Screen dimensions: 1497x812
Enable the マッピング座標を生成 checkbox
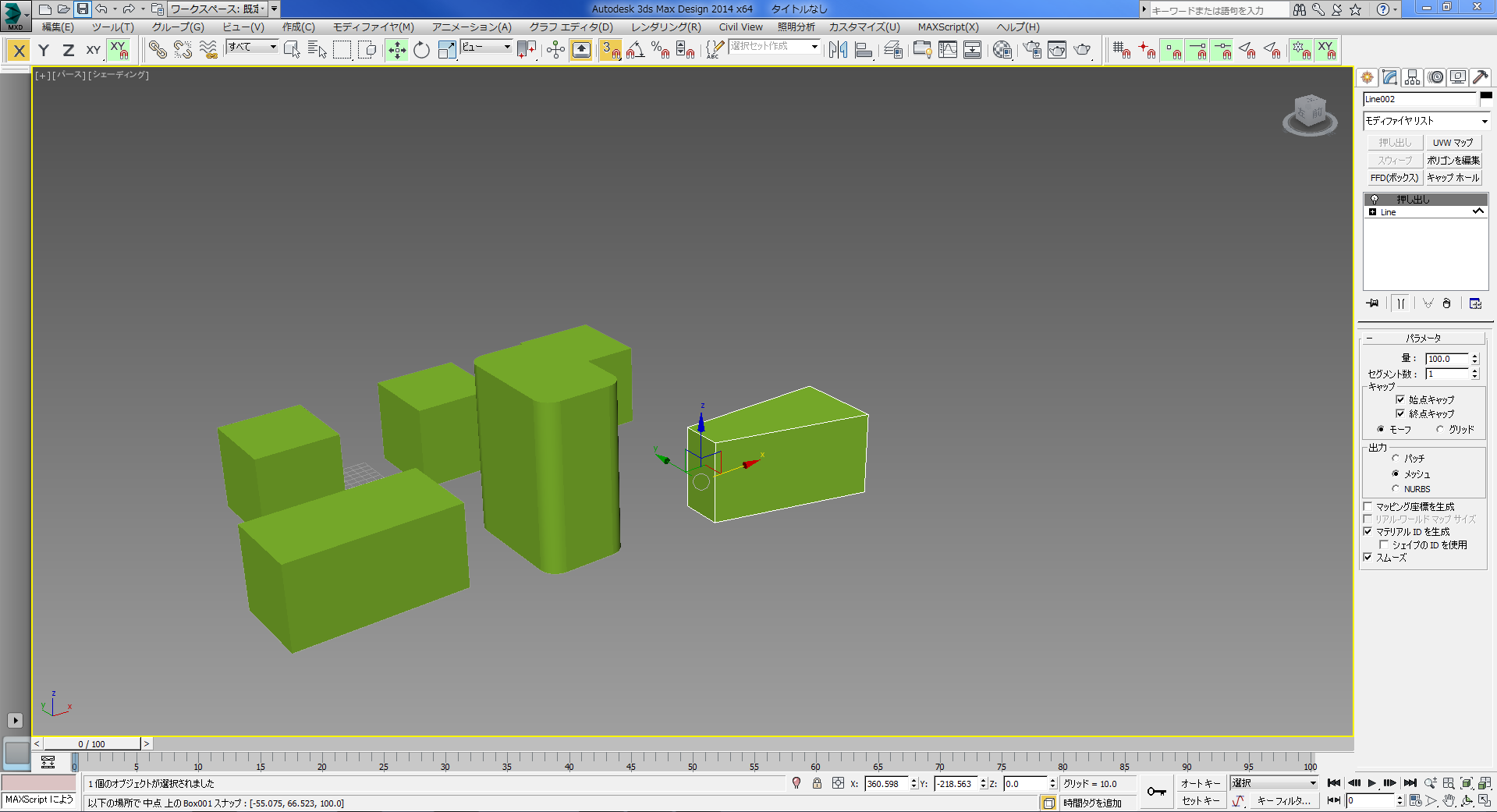click(1368, 506)
